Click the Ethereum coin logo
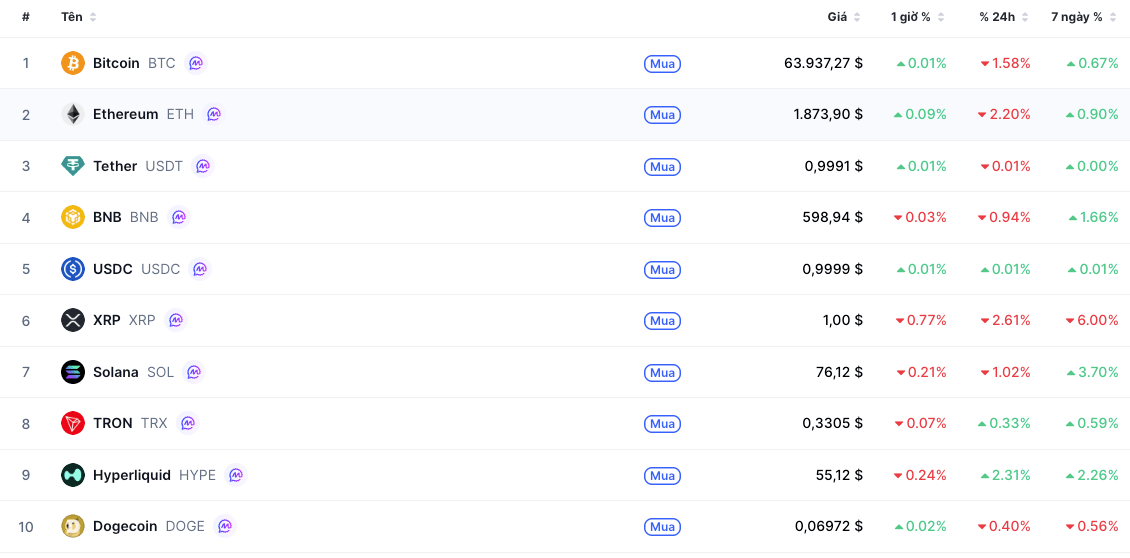Screen dimensions: 1130x558 point(73,115)
